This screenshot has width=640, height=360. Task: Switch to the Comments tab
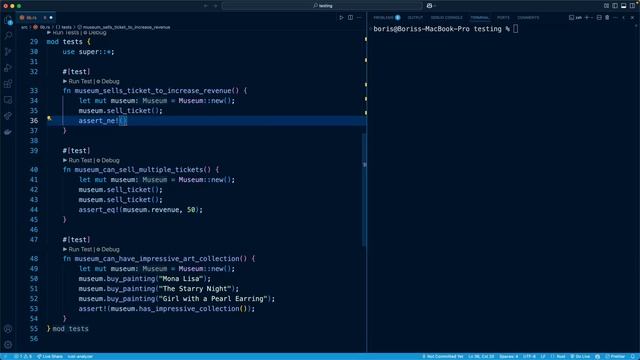(528, 18)
